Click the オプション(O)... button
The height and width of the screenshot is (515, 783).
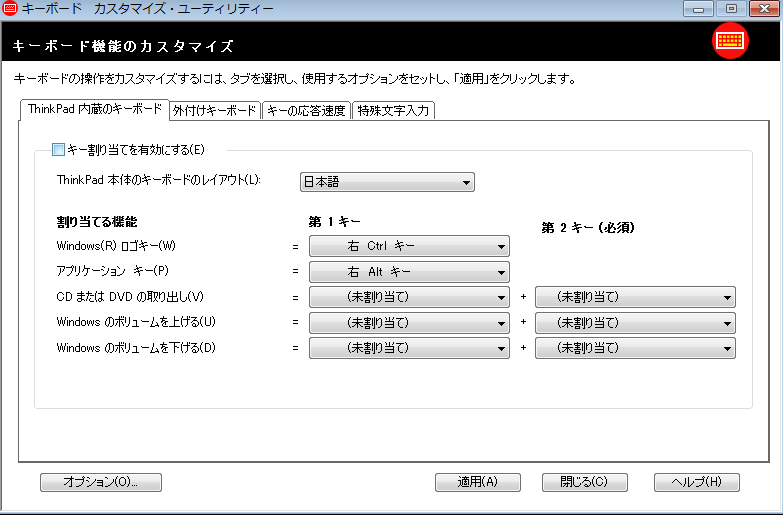coord(101,482)
